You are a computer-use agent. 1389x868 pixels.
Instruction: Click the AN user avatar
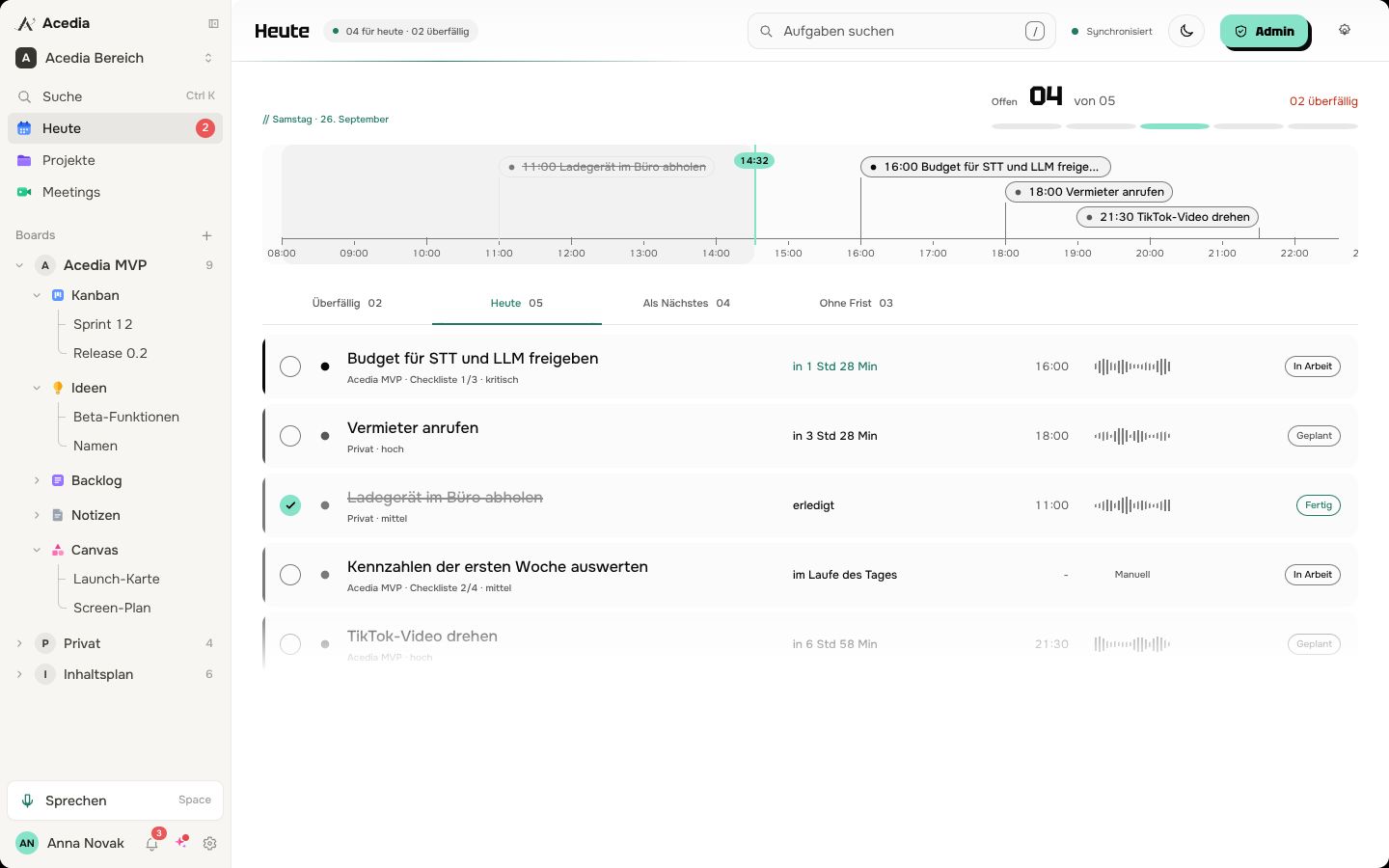[27, 843]
